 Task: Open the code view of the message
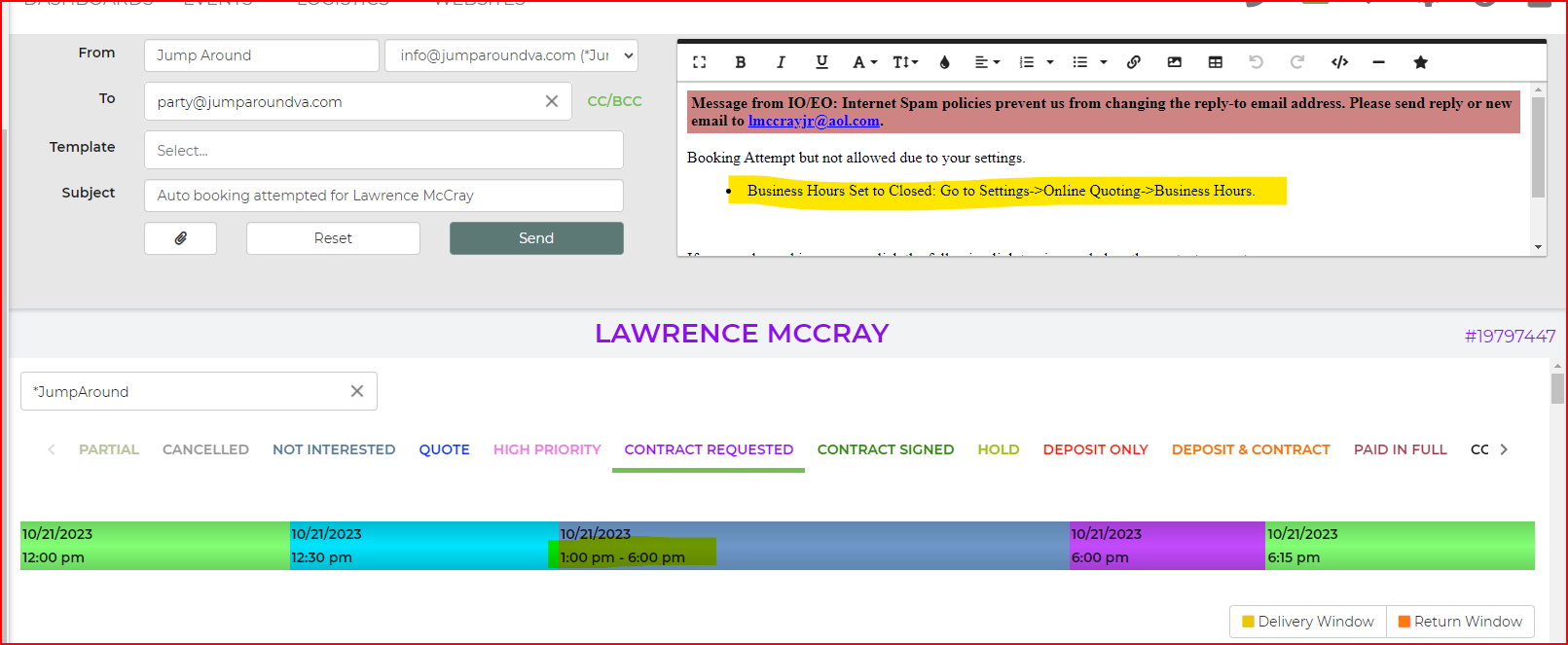click(x=1339, y=62)
